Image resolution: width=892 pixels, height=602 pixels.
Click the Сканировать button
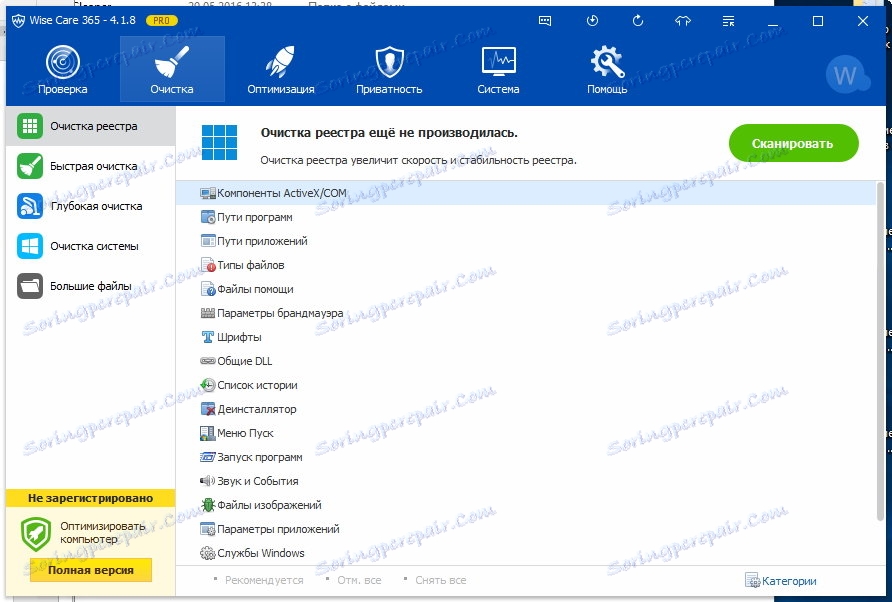click(794, 143)
